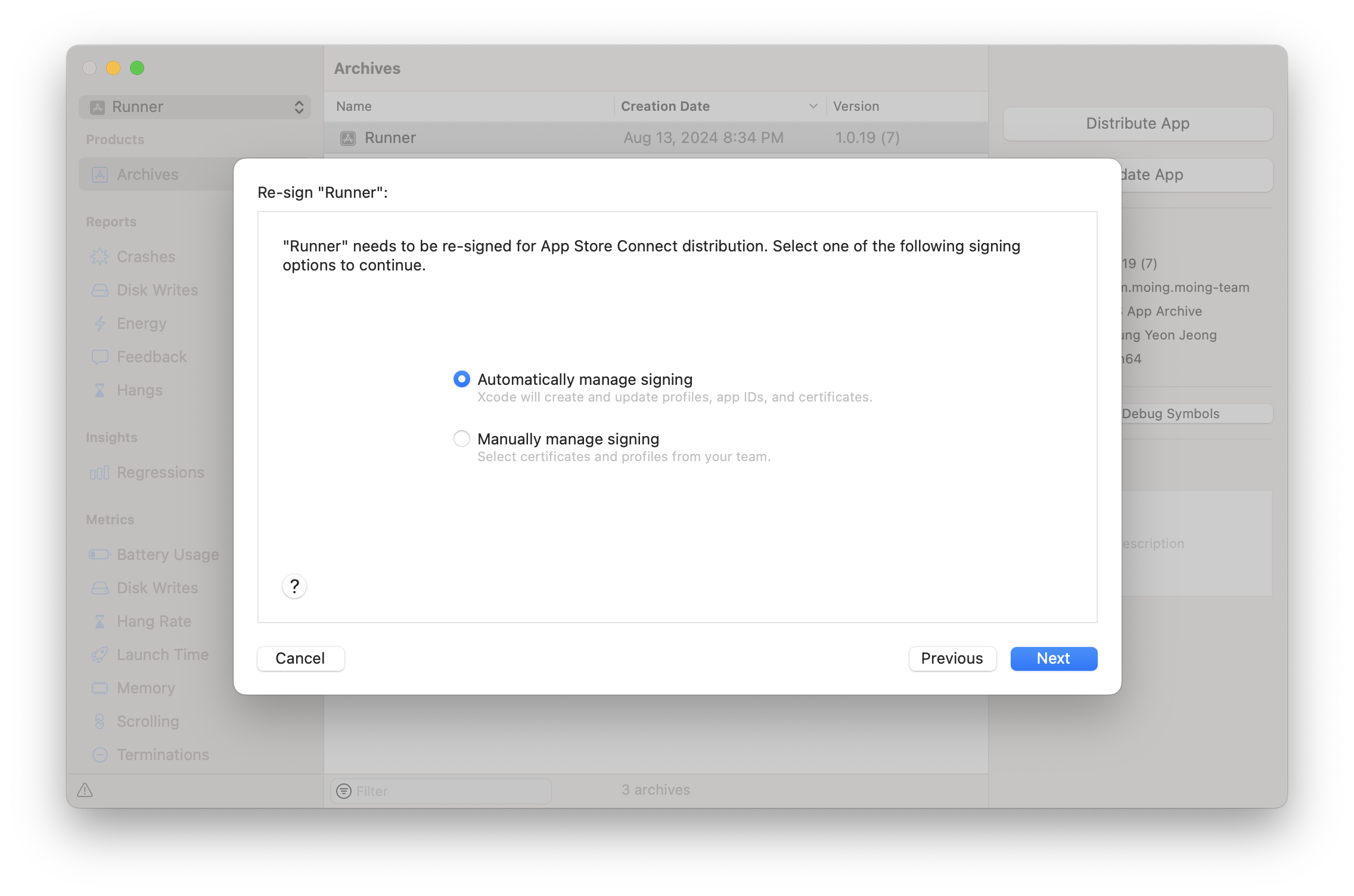Click the Regressions bar chart icon
Viewport: 1354px width, 896px height.
(x=100, y=472)
